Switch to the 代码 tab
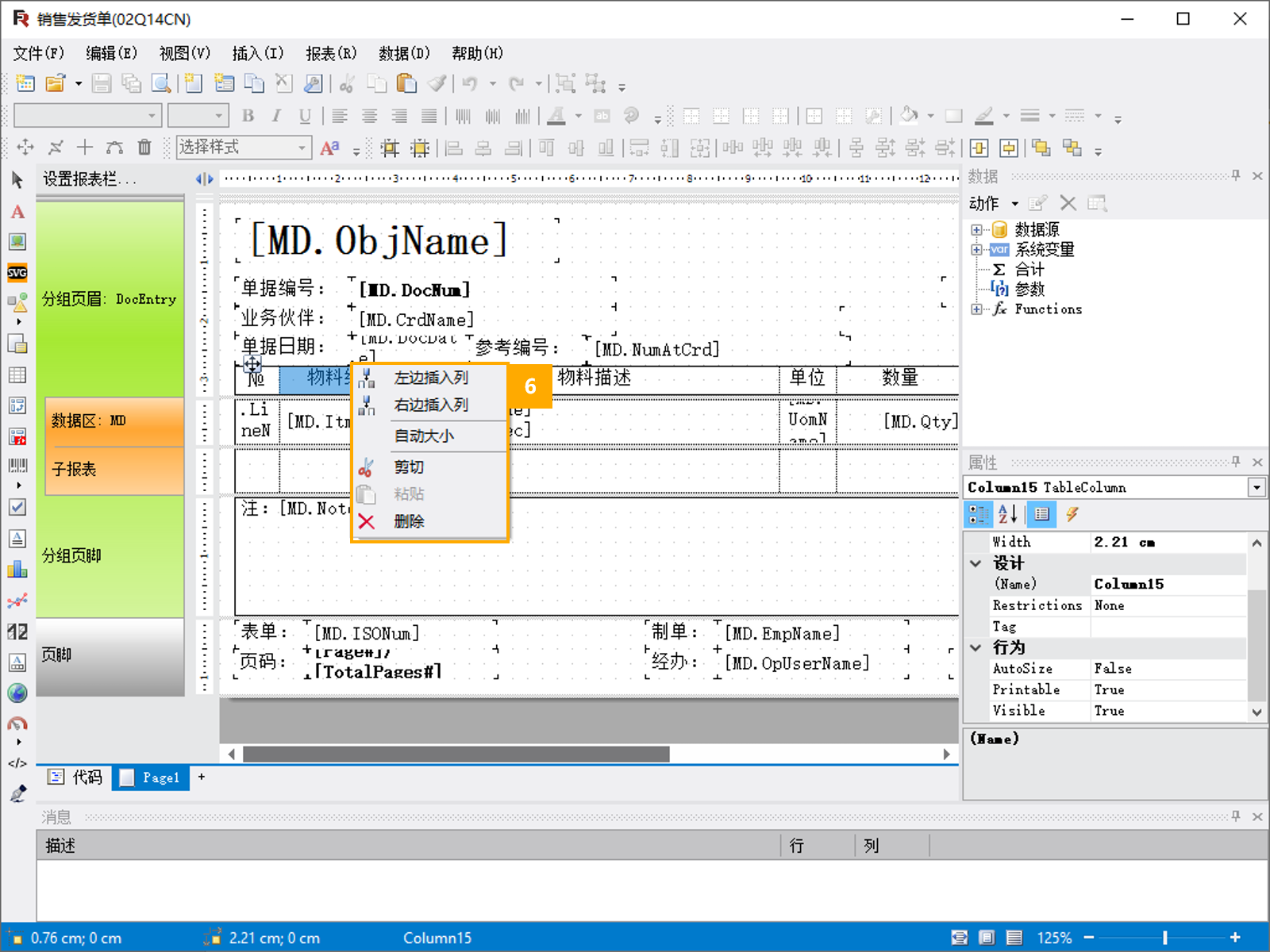Screen dimensions: 1270x952 (76, 777)
